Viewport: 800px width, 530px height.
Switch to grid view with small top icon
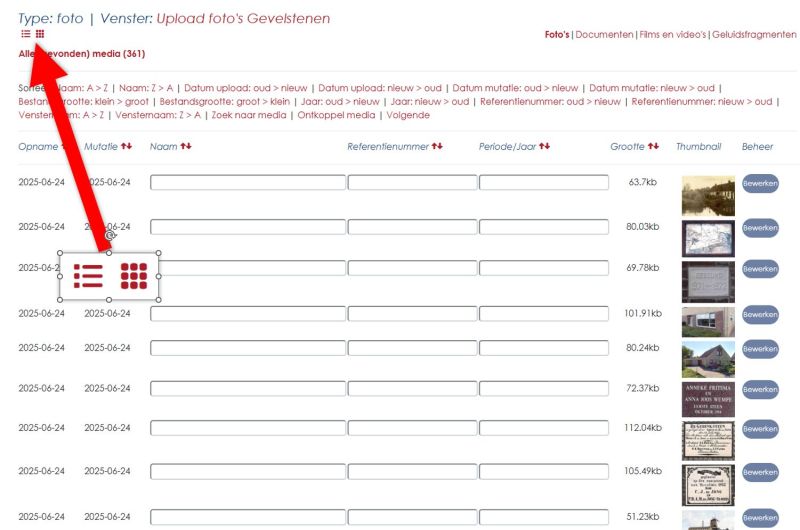(x=40, y=34)
